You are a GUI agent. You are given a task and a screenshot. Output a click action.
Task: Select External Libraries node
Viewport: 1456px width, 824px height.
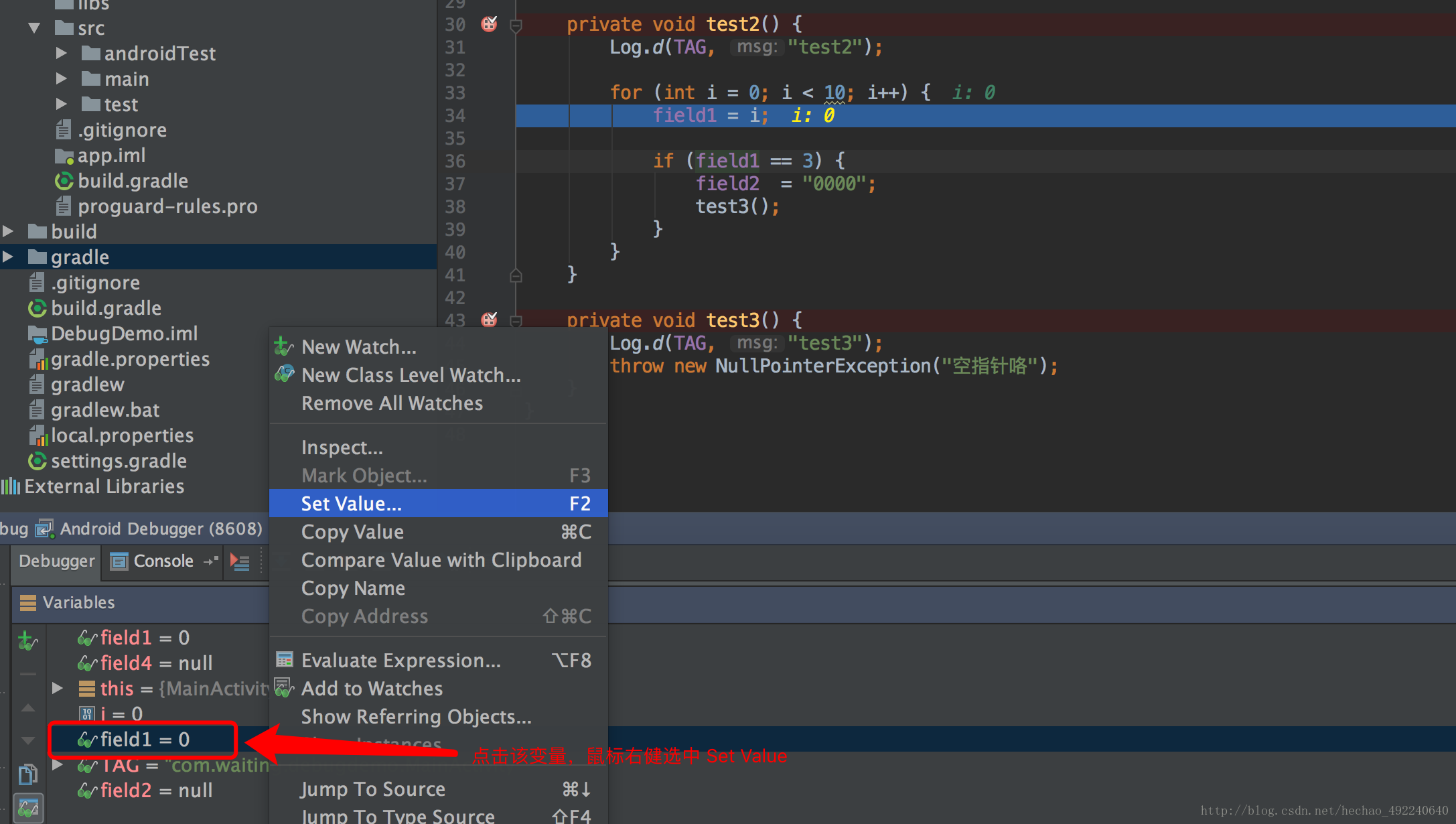pyautogui.click(x=93, y=486)
